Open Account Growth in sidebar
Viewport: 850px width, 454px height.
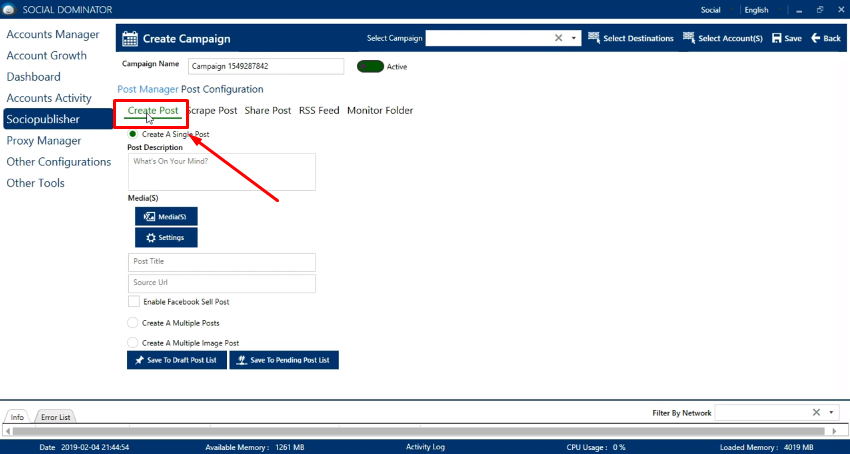click(47, 56)
